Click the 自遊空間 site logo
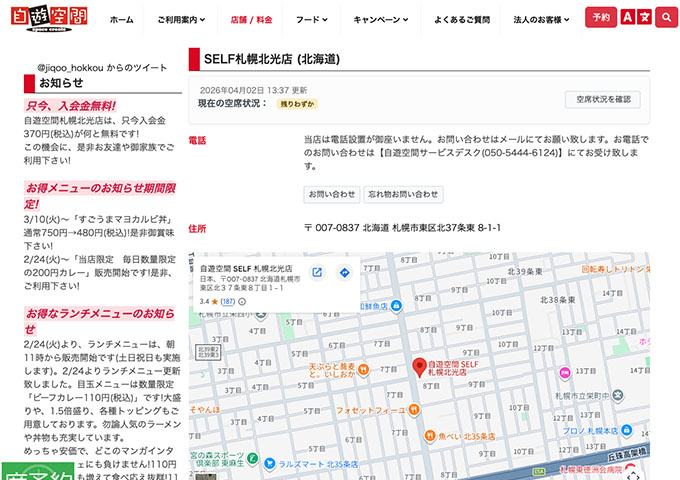Viewport: 680px width, 480px height. [x=49, y=19]
